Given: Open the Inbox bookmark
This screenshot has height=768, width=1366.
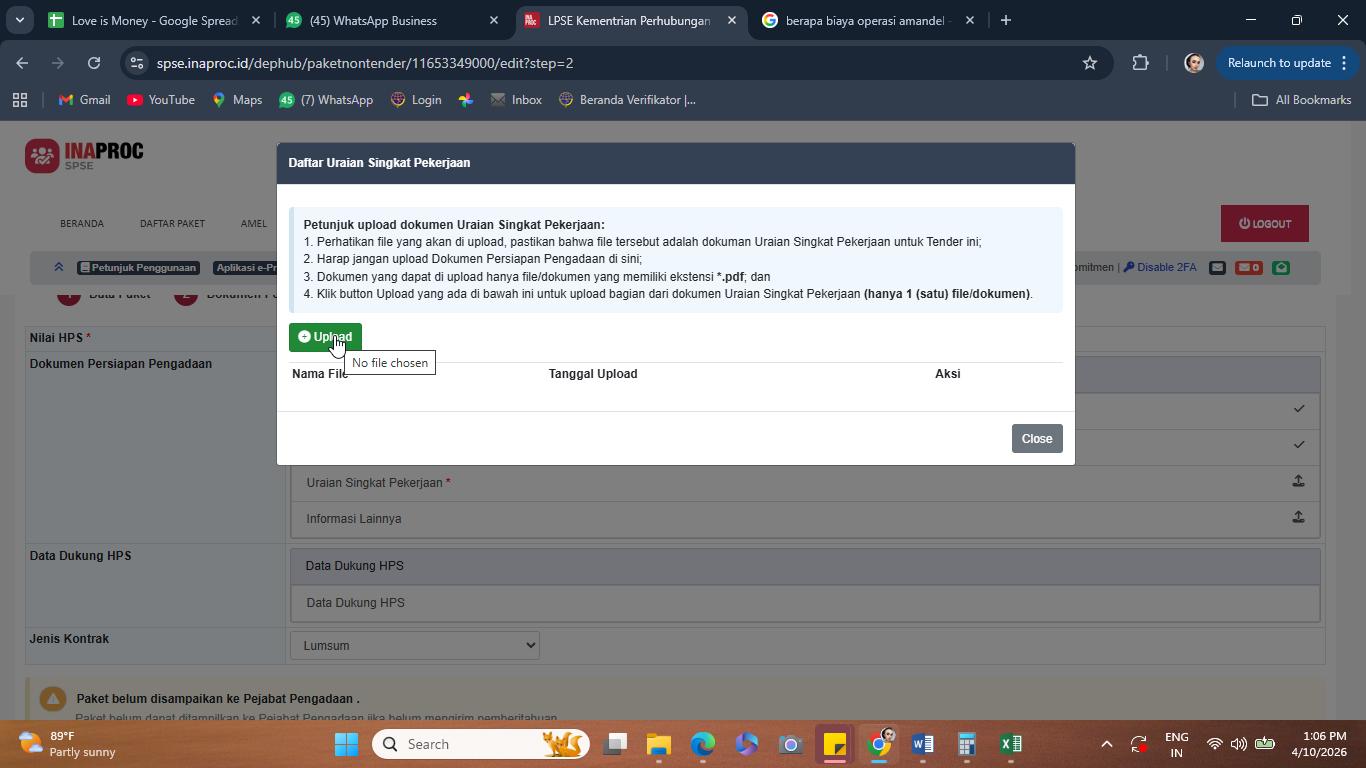Looking at the screenshot, I should [x=515, y=100].
